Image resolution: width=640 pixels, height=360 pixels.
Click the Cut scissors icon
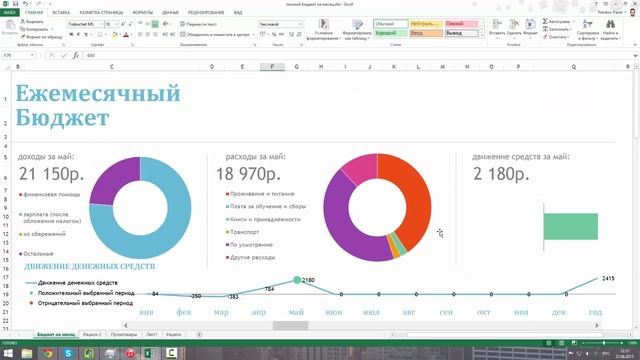pos(23,21)
